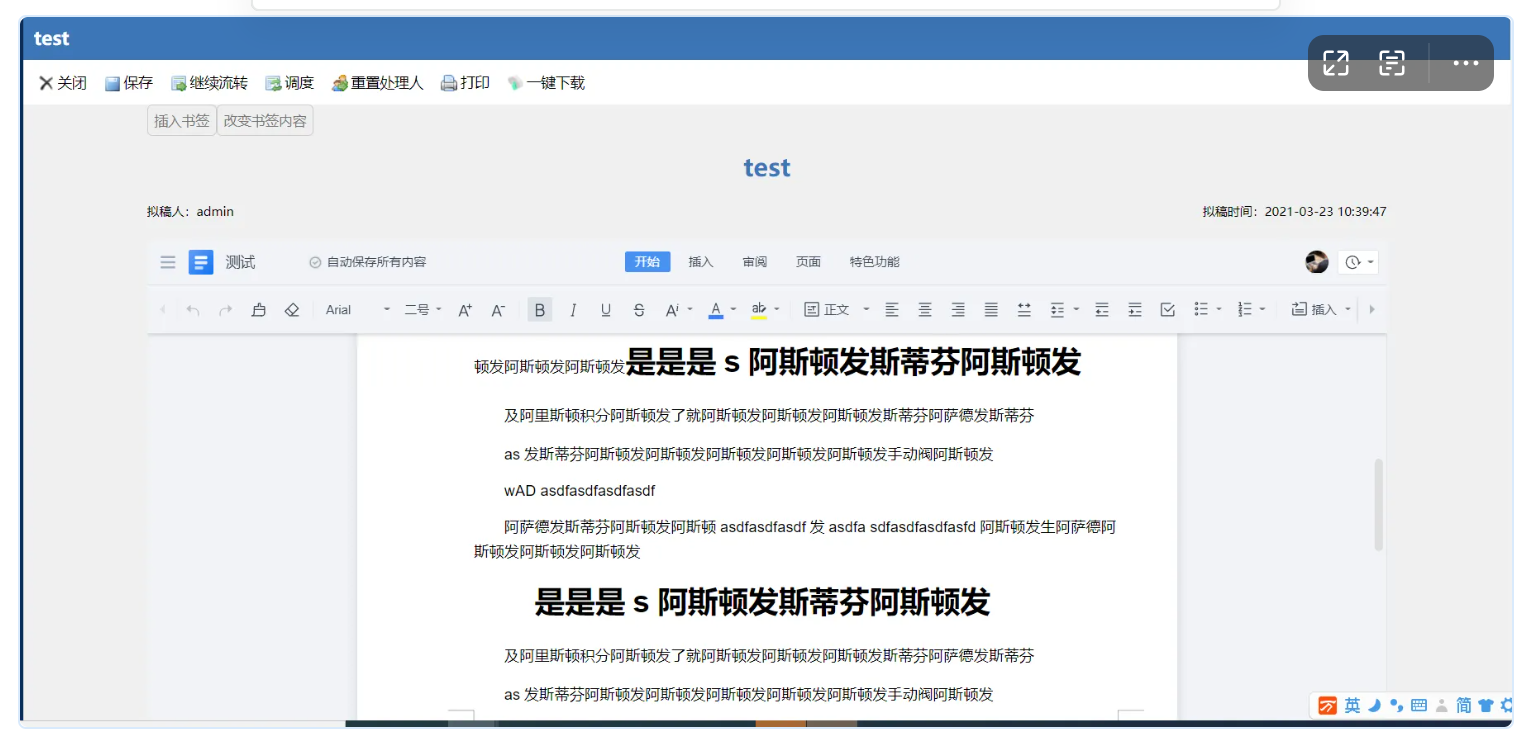The image size is (1528, 734).
Task: Switch to the 插入 tab
Action: pyautogui.click(x=701, y=262)
